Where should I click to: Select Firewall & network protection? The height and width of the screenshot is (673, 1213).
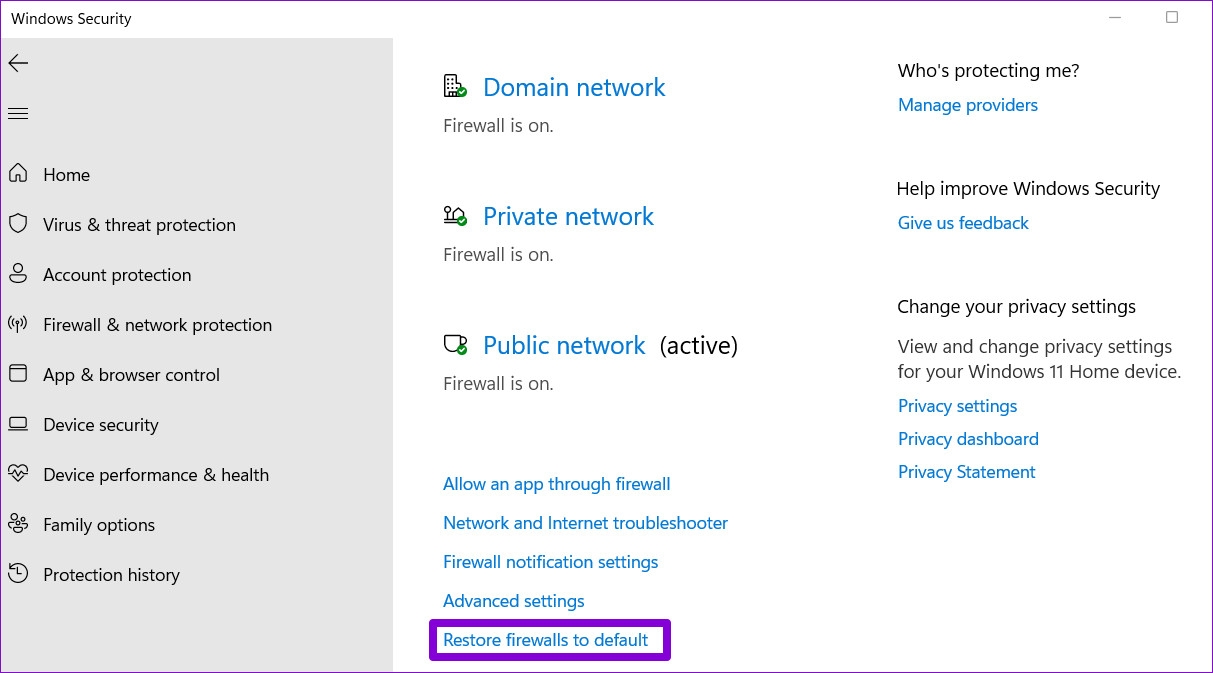[157, 324]
